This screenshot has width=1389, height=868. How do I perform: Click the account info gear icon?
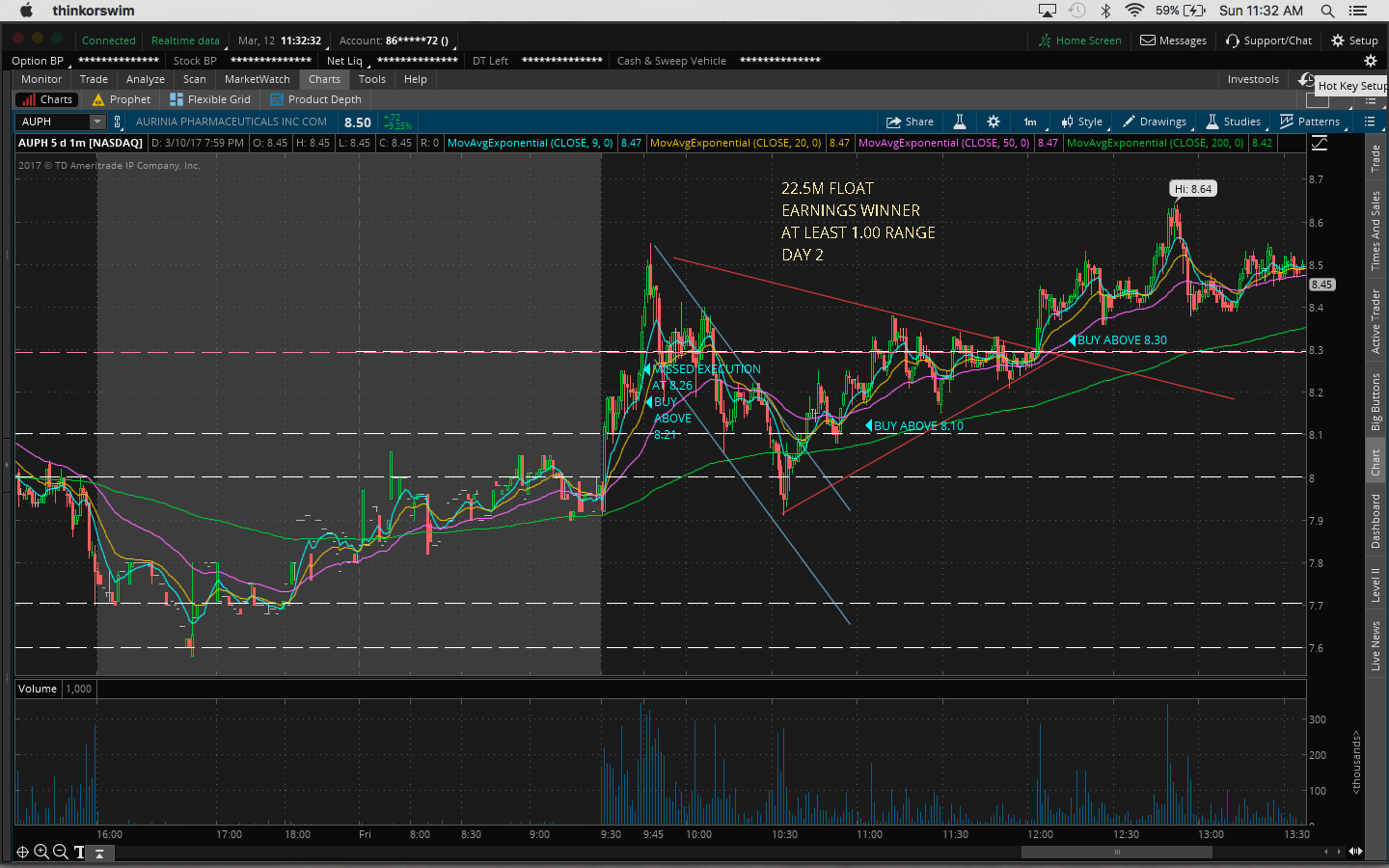(1370, 61)
